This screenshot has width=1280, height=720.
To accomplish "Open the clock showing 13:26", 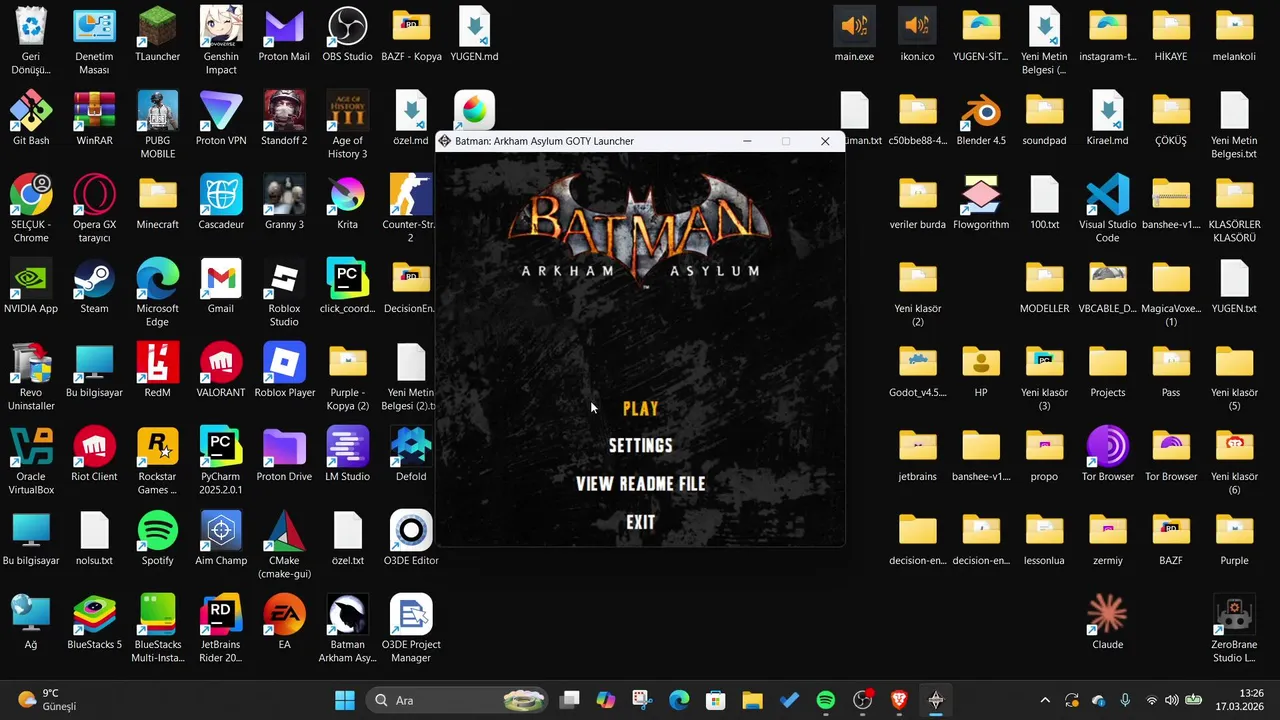I will coord(1238,700).
